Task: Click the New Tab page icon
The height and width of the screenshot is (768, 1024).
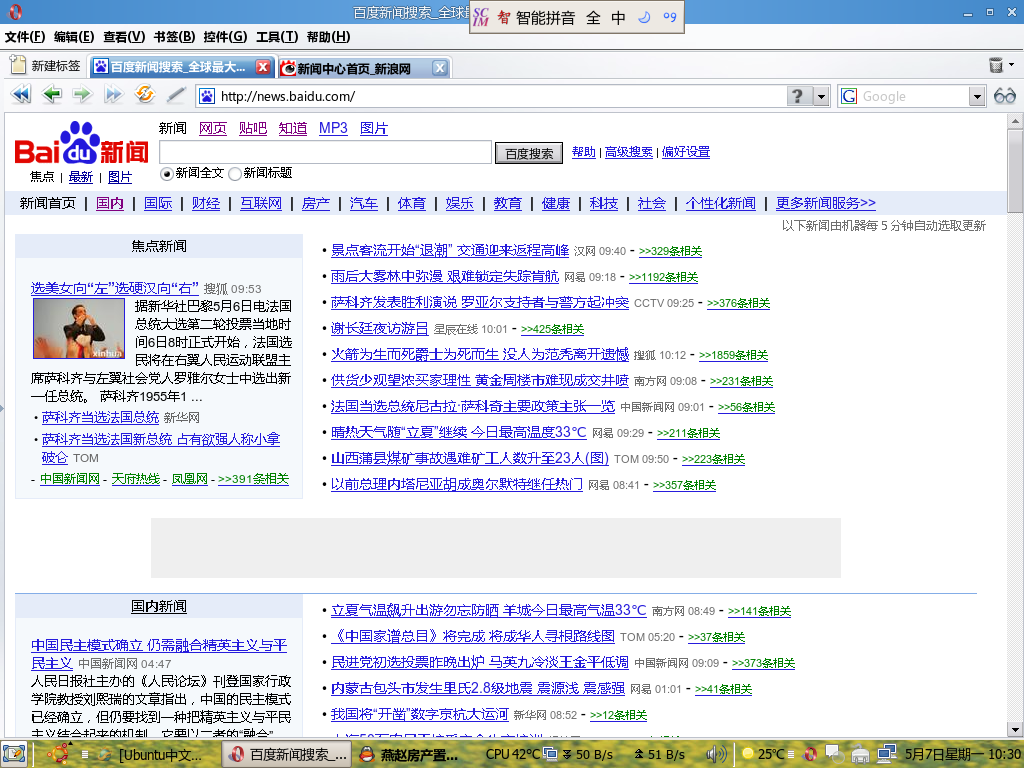Action: click(x=18, y=65)
